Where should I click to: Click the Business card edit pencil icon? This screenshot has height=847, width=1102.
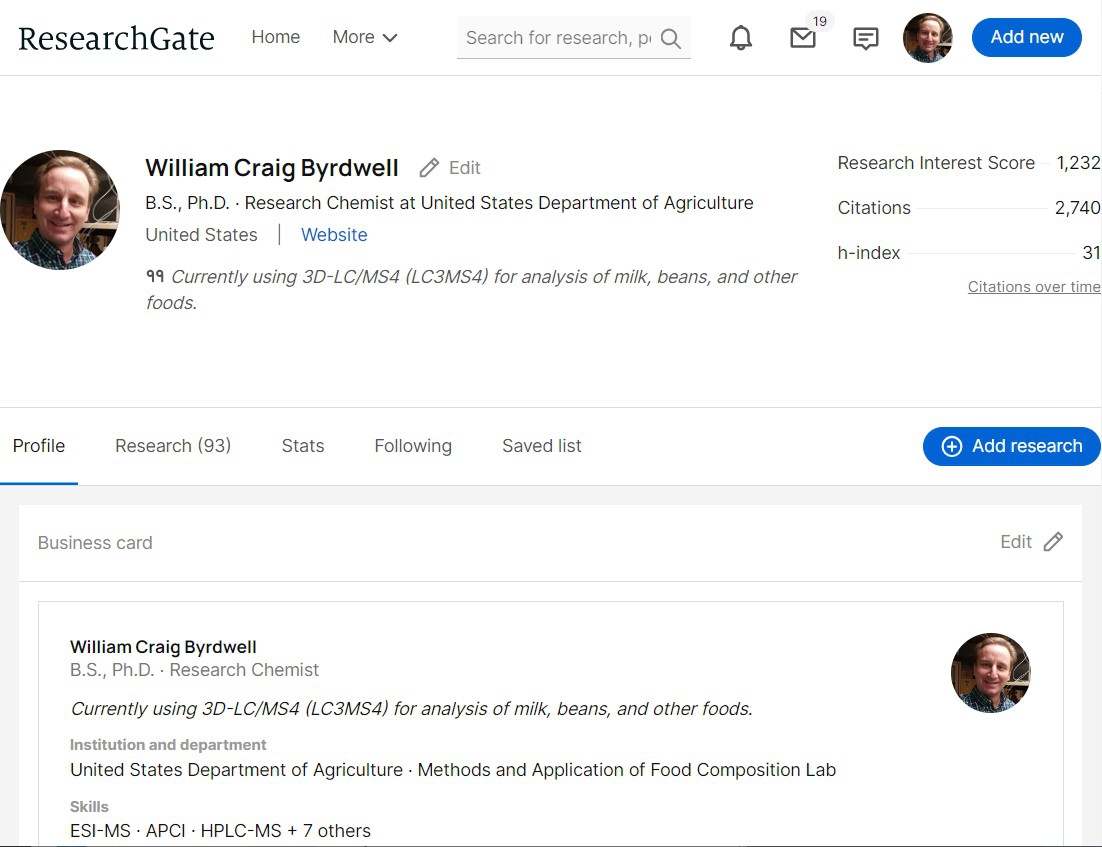(1053, 542)
